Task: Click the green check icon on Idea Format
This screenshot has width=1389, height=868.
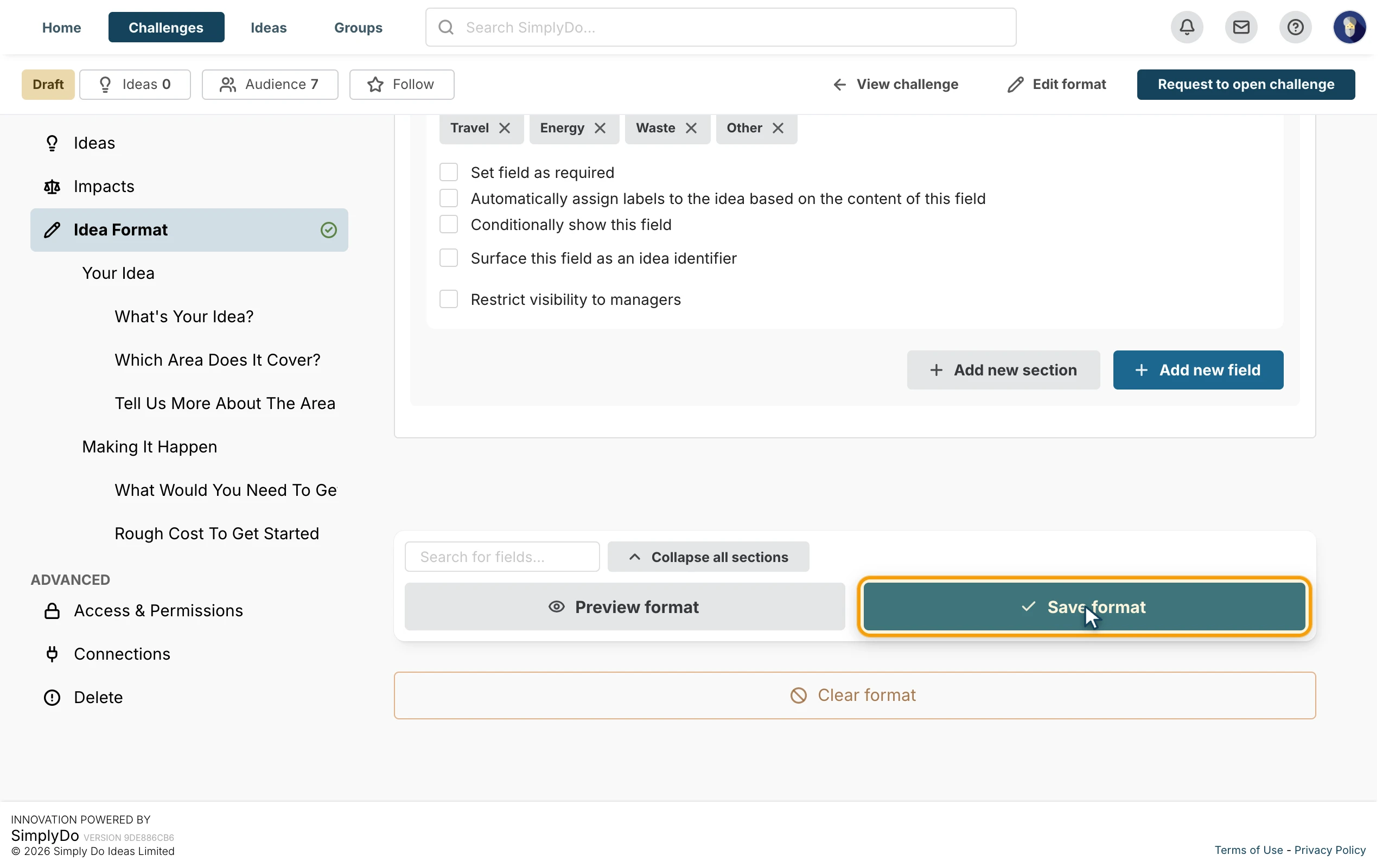Action: 328,230
